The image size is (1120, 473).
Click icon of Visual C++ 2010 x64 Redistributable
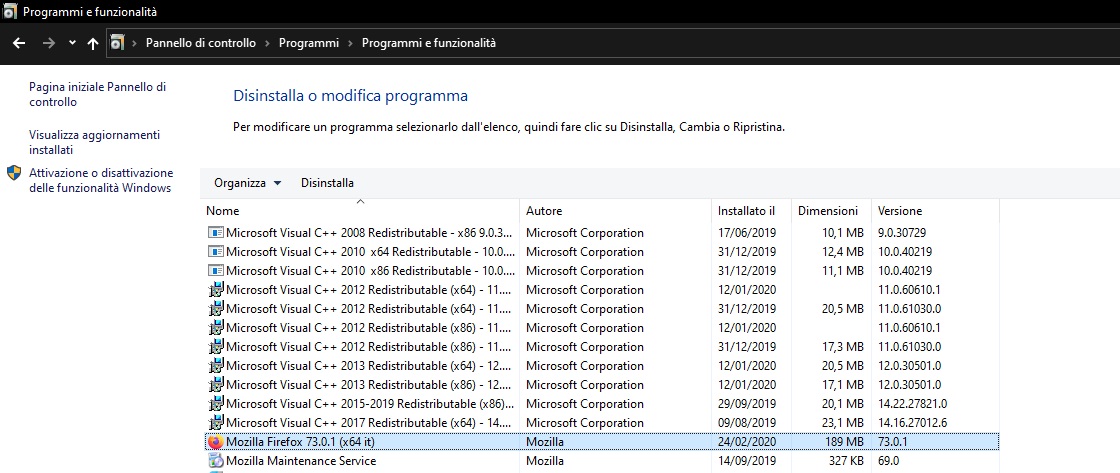(216, 252)
